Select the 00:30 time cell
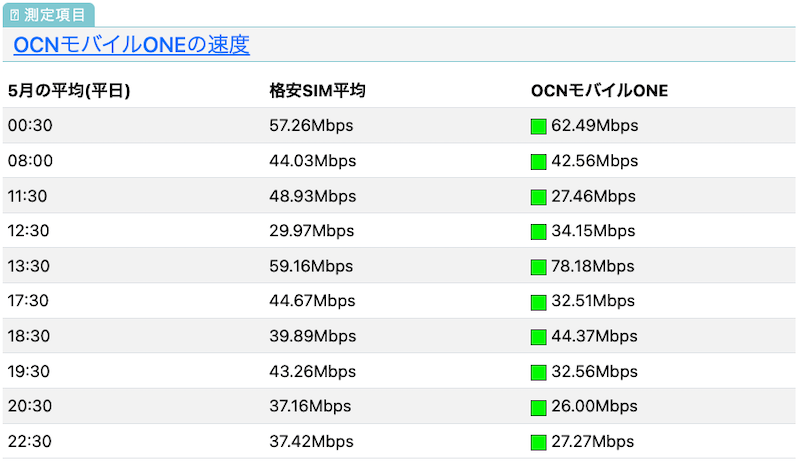This screenshot has width=800, height=463. [x=30, y=125]
